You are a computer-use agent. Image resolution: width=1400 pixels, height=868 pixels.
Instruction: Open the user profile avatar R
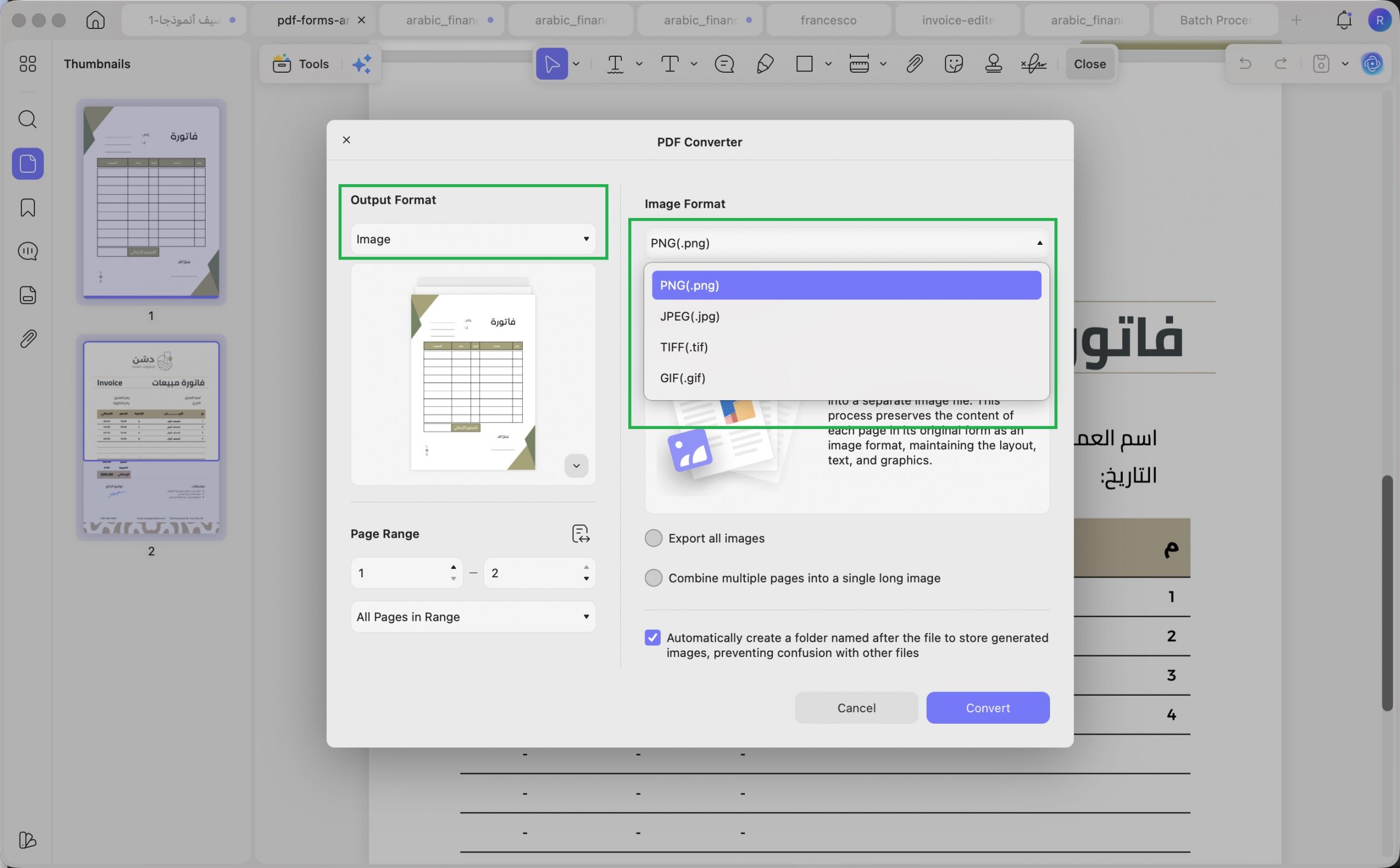pos(1379,20)
